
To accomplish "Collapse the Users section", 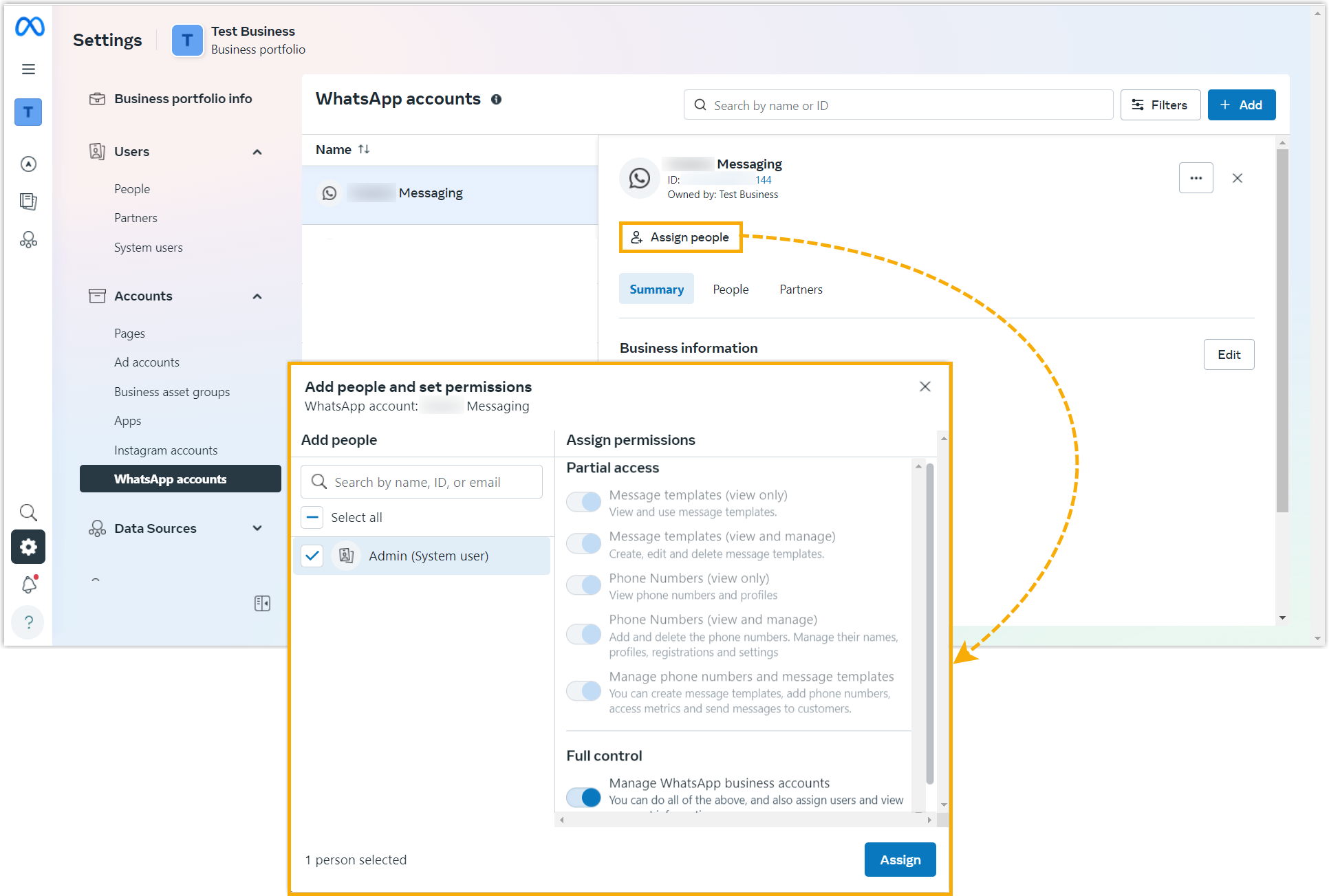I will 257,152.
